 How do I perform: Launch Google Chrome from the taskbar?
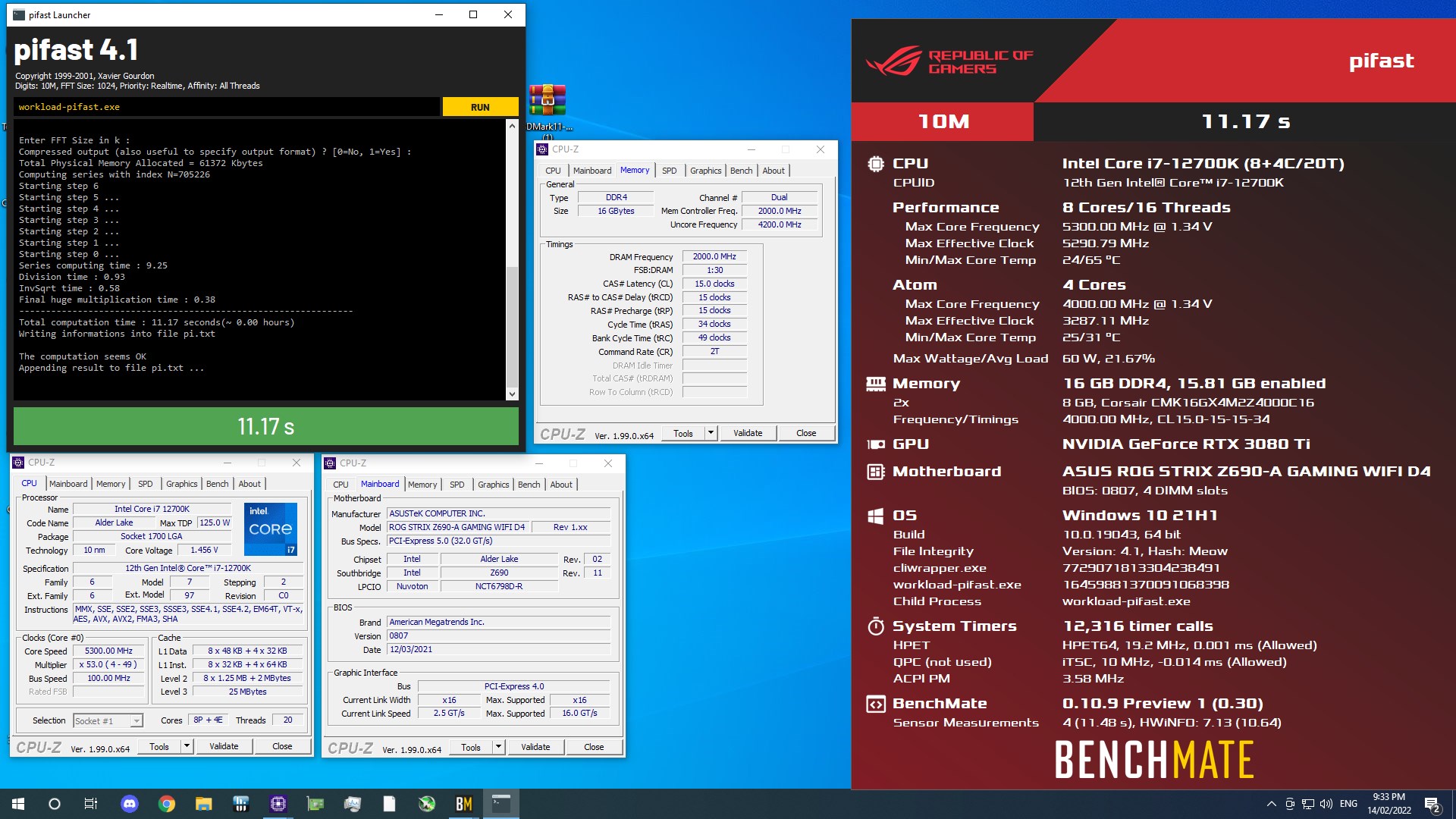167,804
